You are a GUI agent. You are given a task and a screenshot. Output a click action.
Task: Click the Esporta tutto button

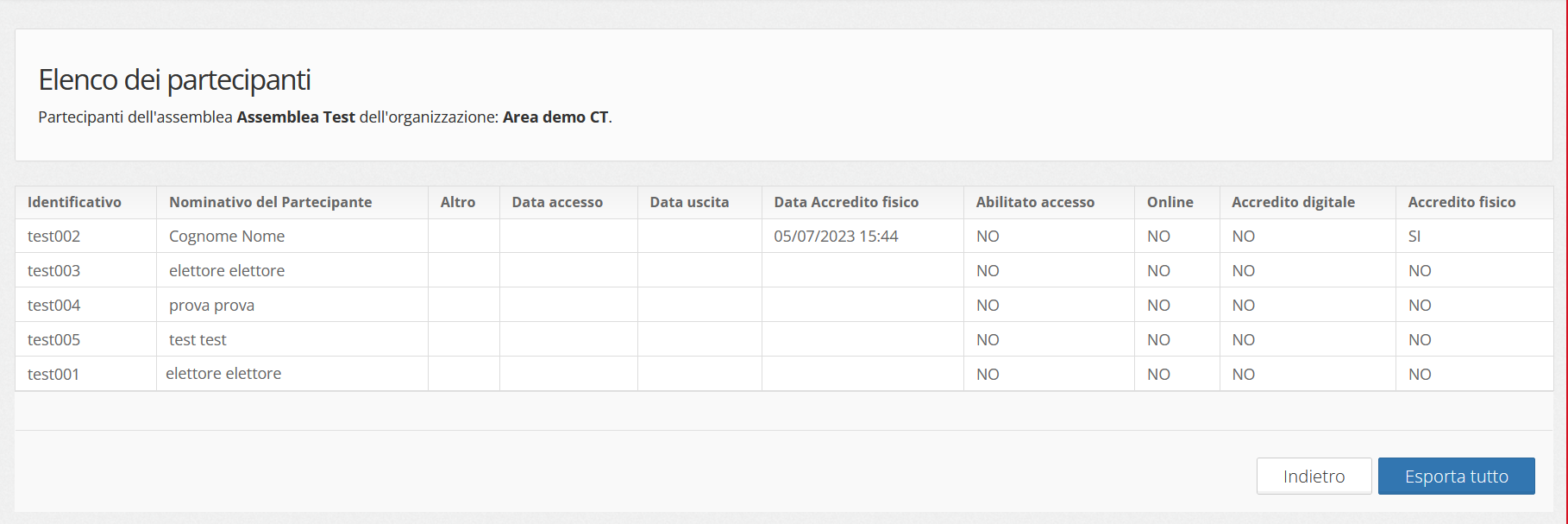coord(1456,476)
